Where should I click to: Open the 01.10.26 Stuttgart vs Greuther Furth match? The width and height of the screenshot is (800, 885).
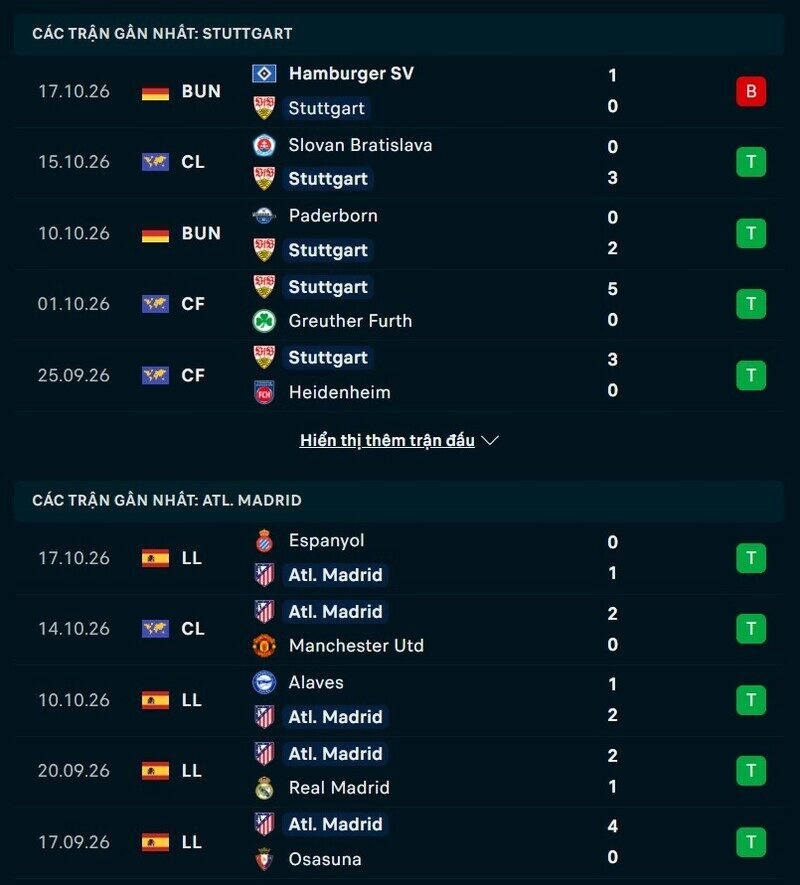[x=400, y=304]
